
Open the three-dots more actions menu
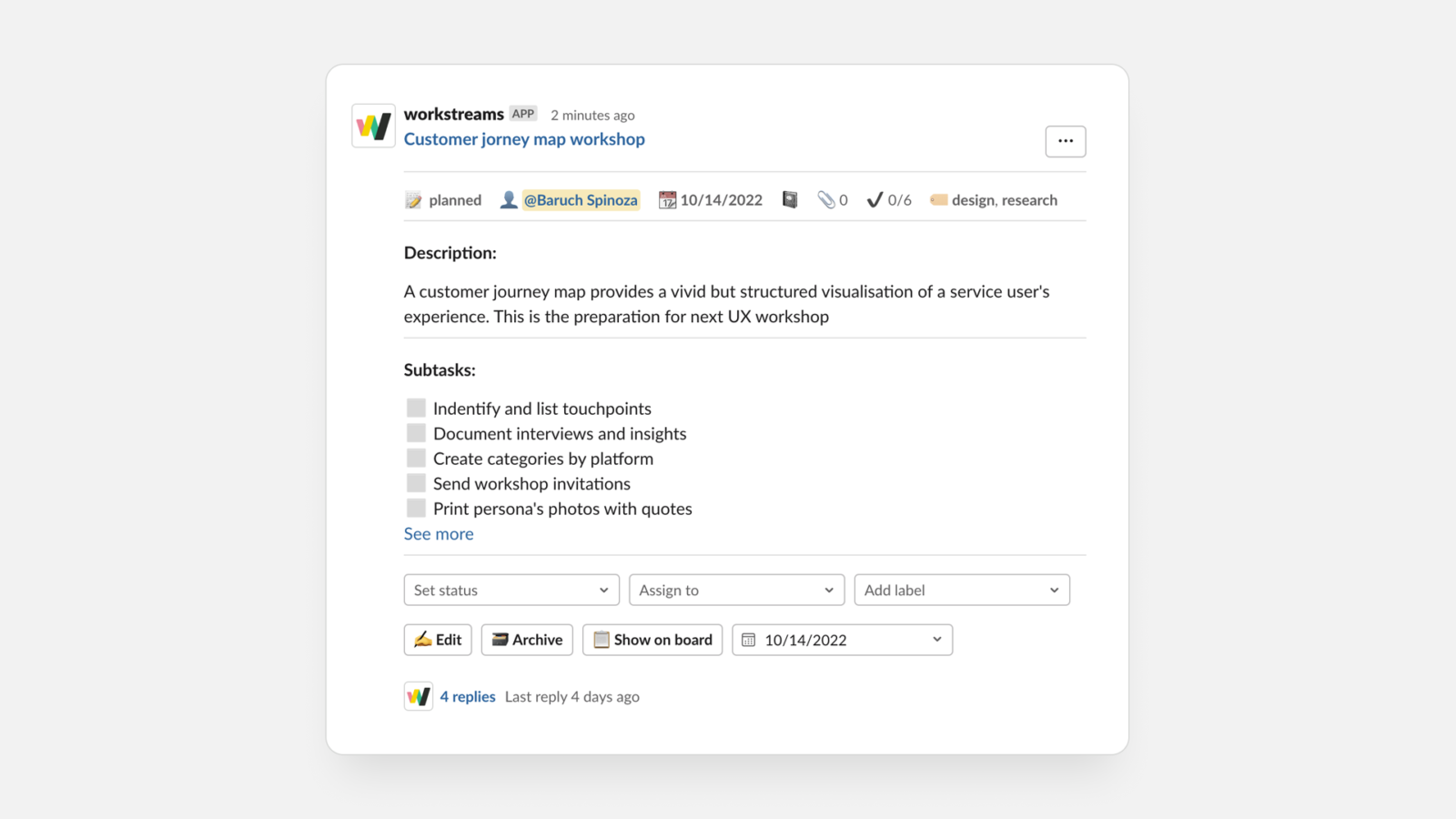[x=1065, y=141]
